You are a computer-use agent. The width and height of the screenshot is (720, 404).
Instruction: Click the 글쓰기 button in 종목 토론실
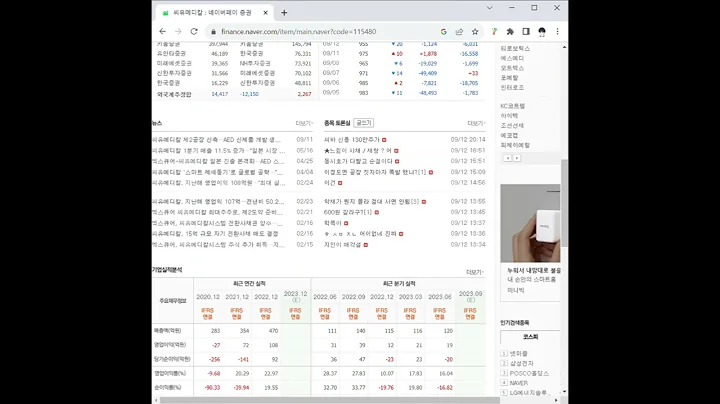click(364, 123)
